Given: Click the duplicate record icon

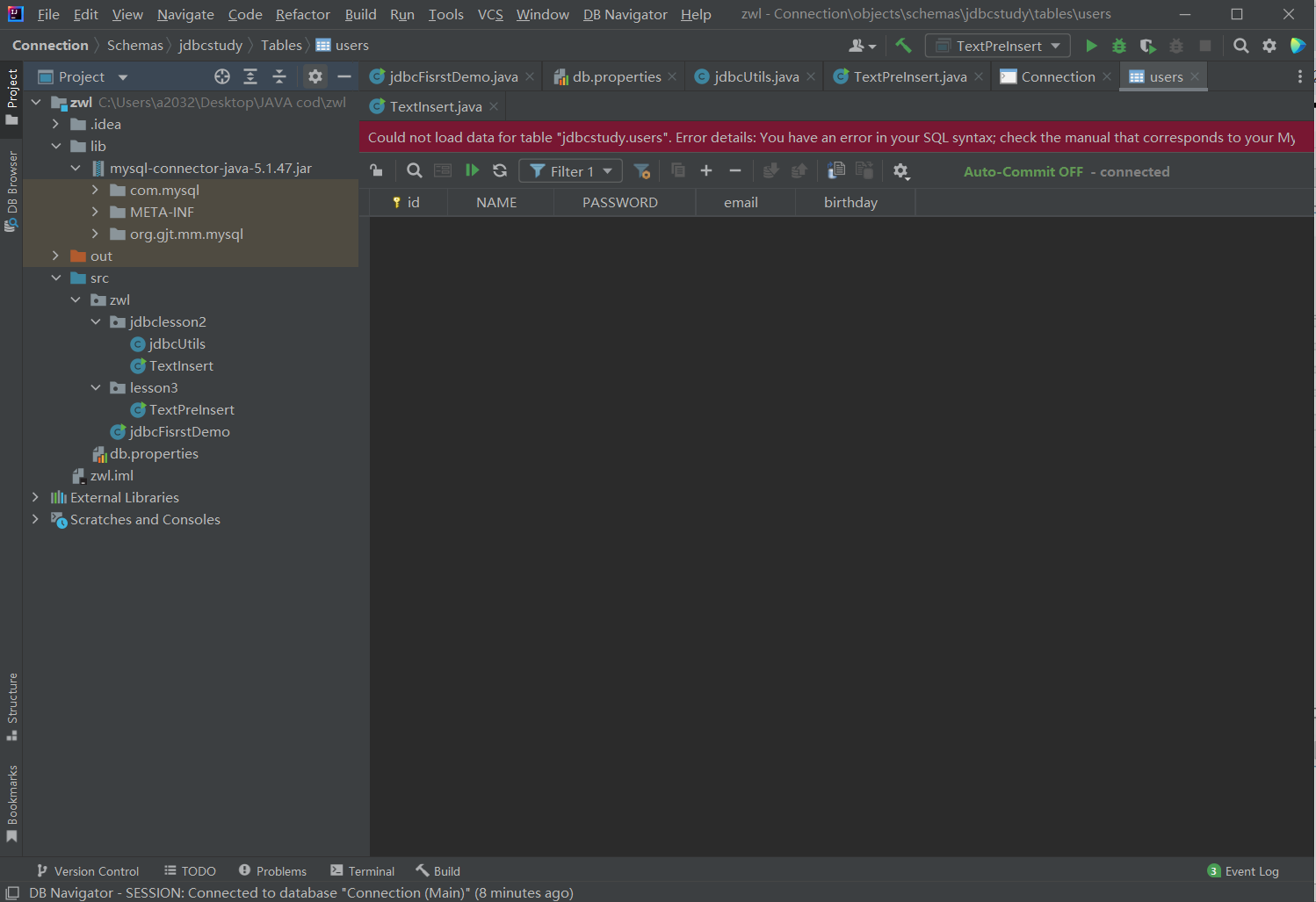Looking at the screenshot, I should tap(677, 170).
